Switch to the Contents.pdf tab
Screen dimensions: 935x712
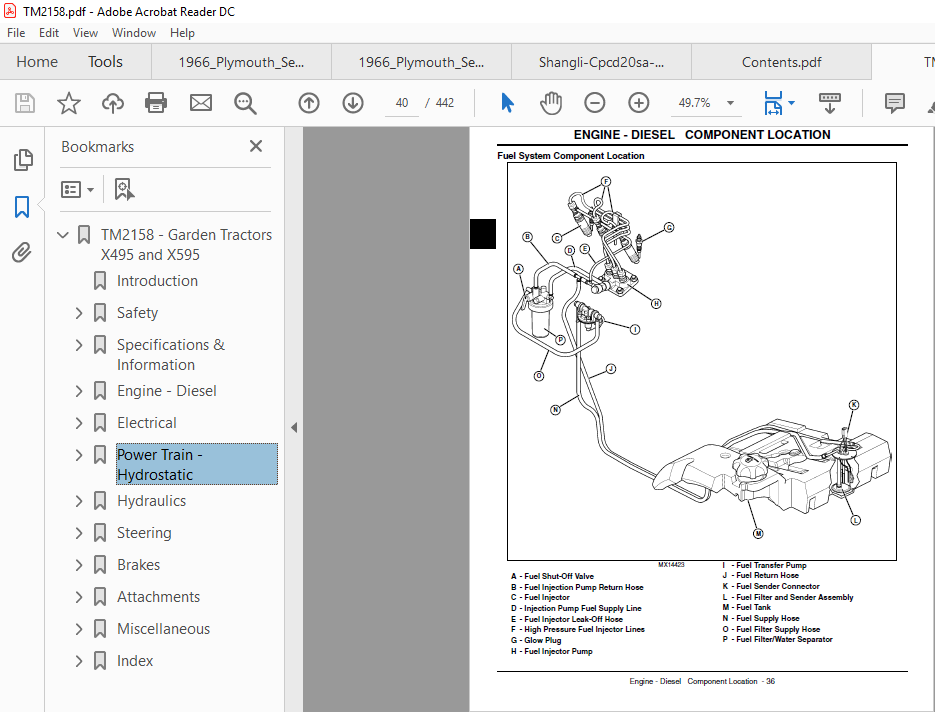point(781,62)
